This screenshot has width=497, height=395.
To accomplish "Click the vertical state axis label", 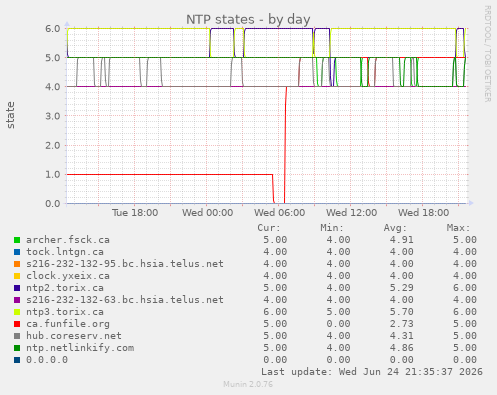I will click(x=10, y=115).
